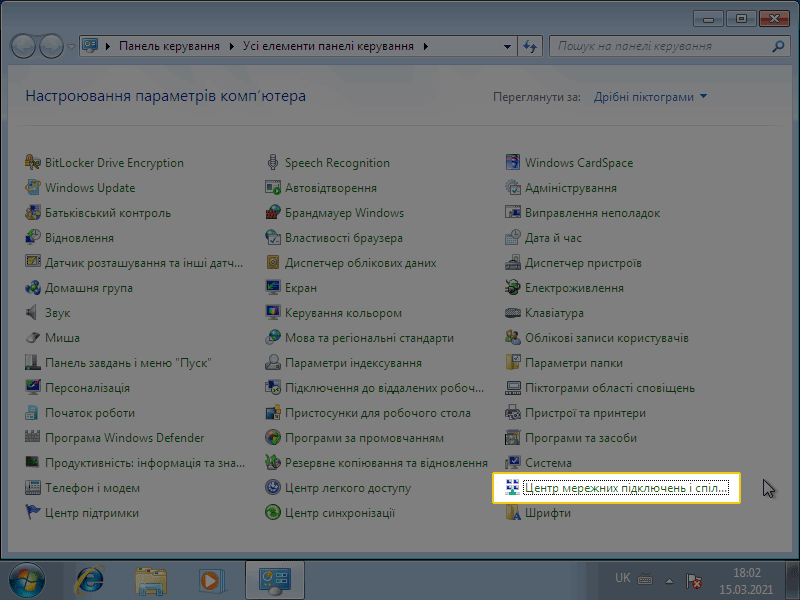The image size is (800, 600).
Task: Click the Відновлення icon
Action: pyautogui.click(x=33, y=237)
